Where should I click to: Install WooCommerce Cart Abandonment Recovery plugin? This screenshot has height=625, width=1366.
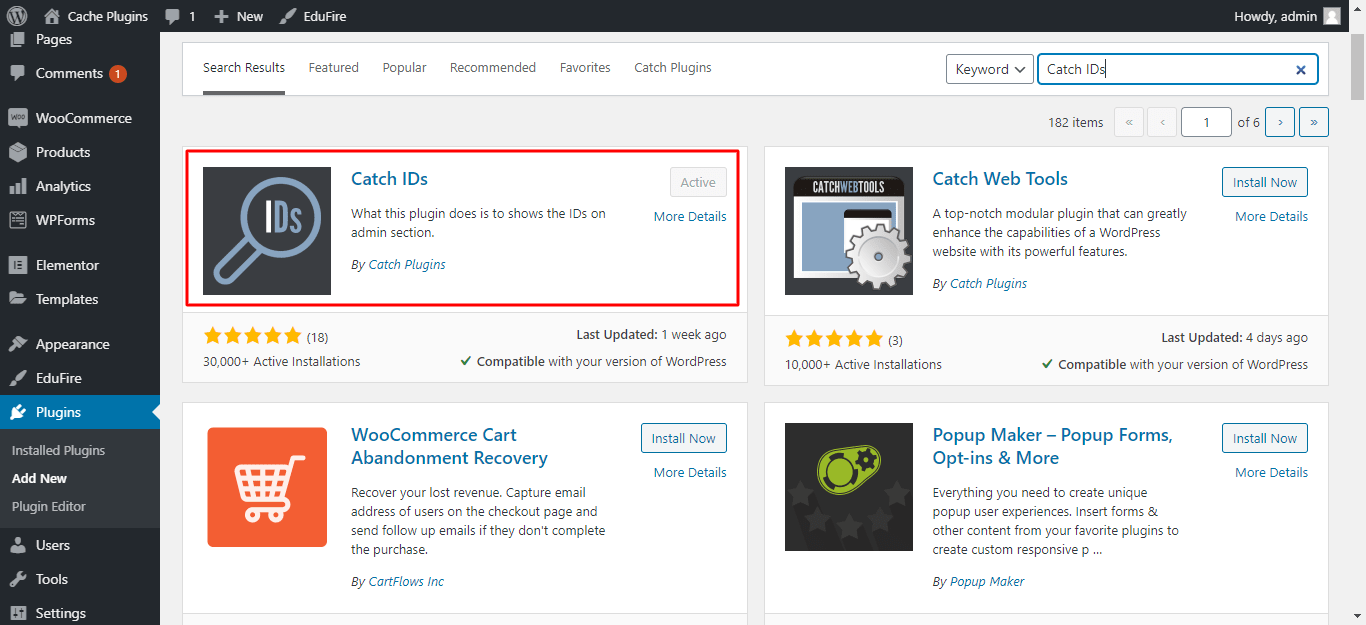(684, 438)
